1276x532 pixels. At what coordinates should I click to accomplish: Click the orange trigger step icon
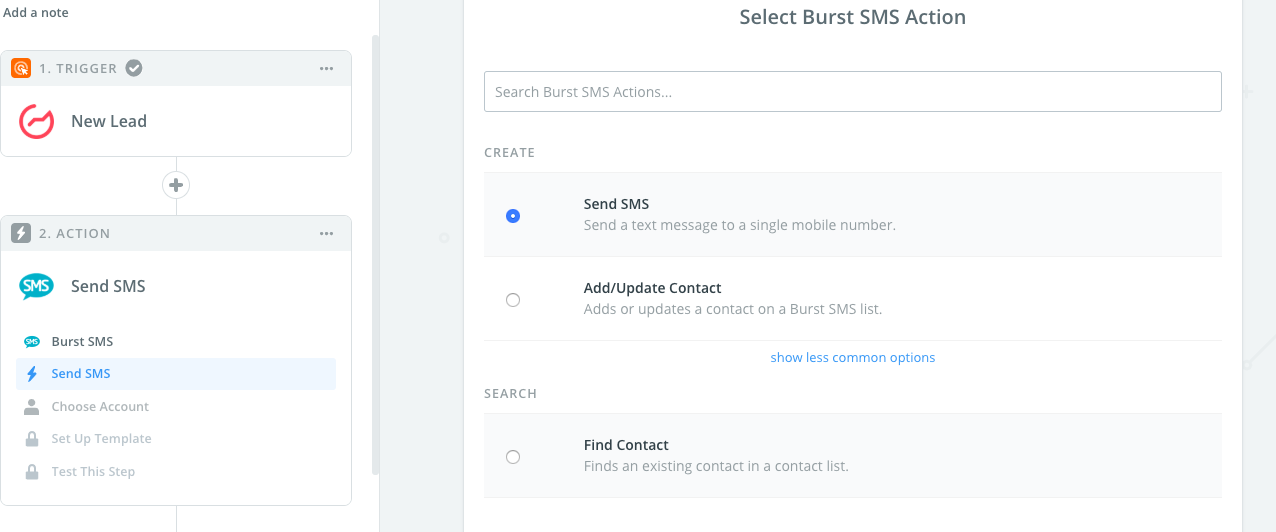21,69
